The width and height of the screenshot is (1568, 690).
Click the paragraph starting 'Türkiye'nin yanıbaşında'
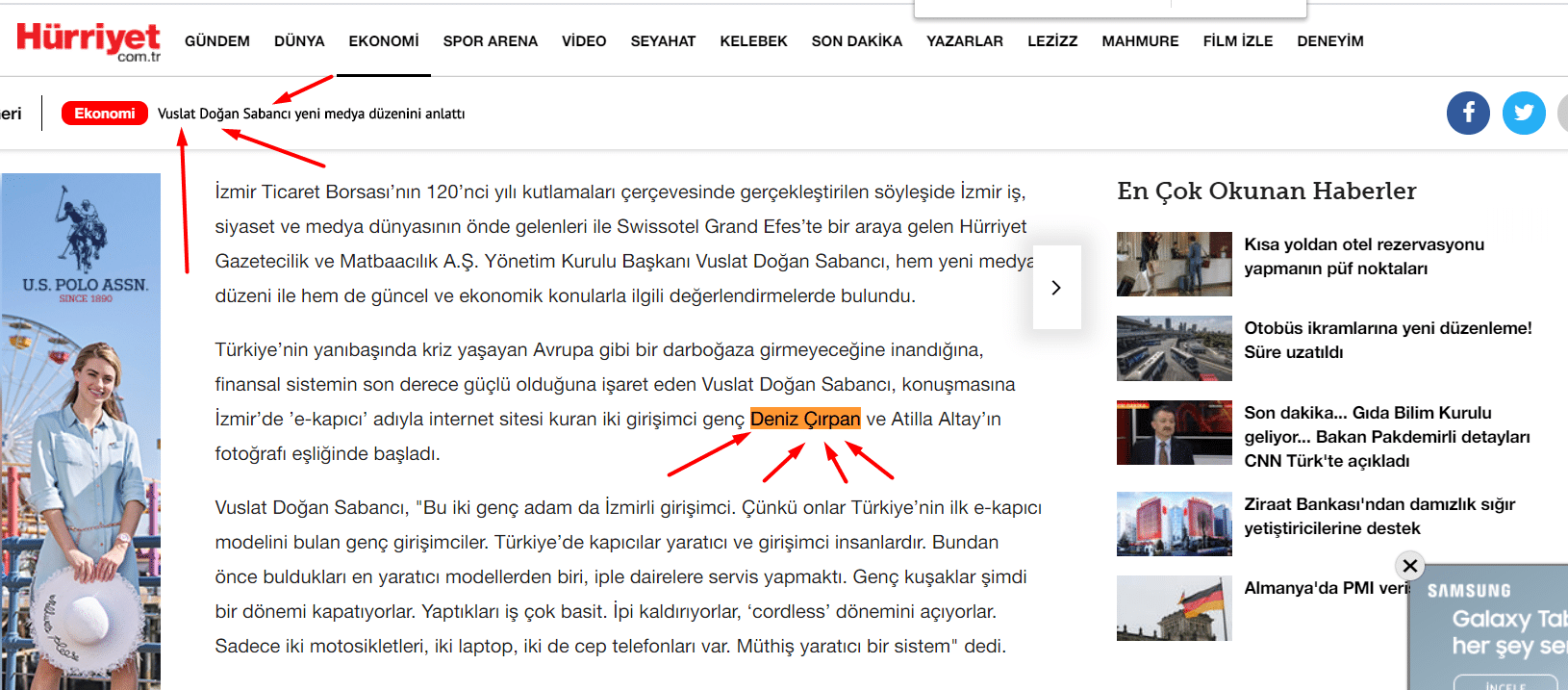pos(615,401)
